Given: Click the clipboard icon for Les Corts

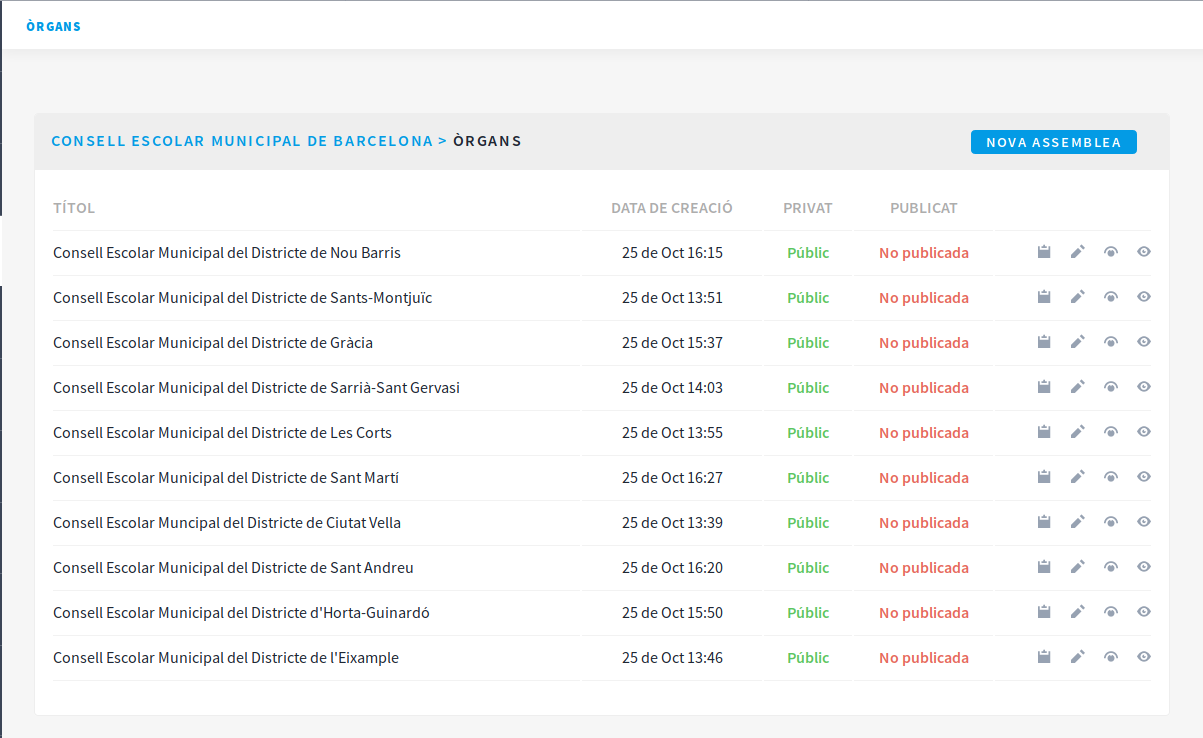Looking at the screenshot, I should tap(1044, 432).
